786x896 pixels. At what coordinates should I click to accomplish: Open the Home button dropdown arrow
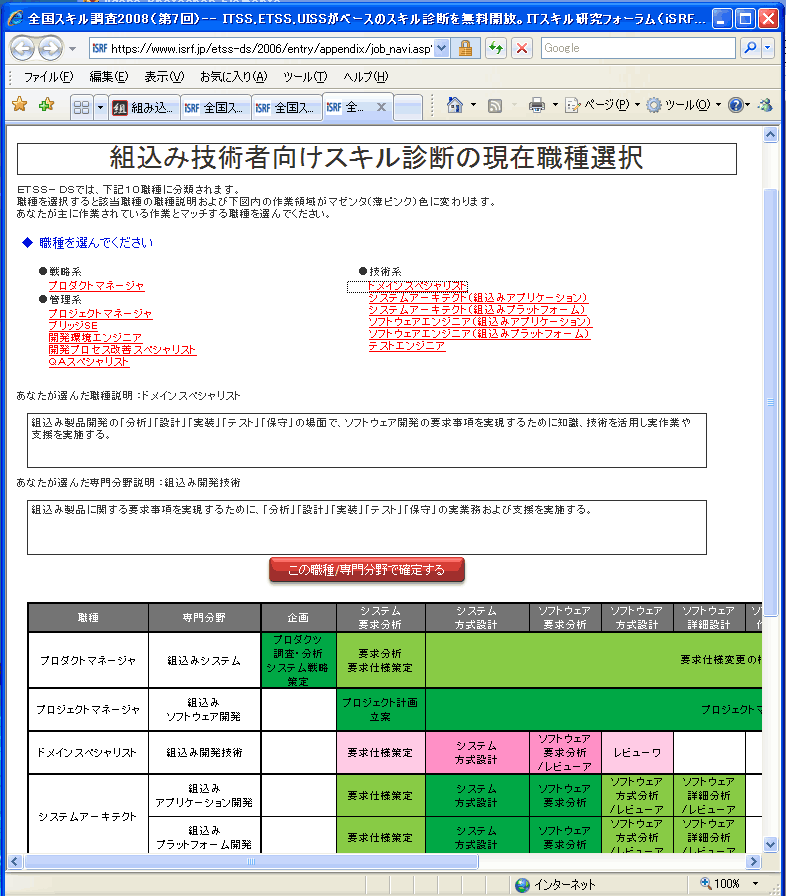[x=474, y=105]
